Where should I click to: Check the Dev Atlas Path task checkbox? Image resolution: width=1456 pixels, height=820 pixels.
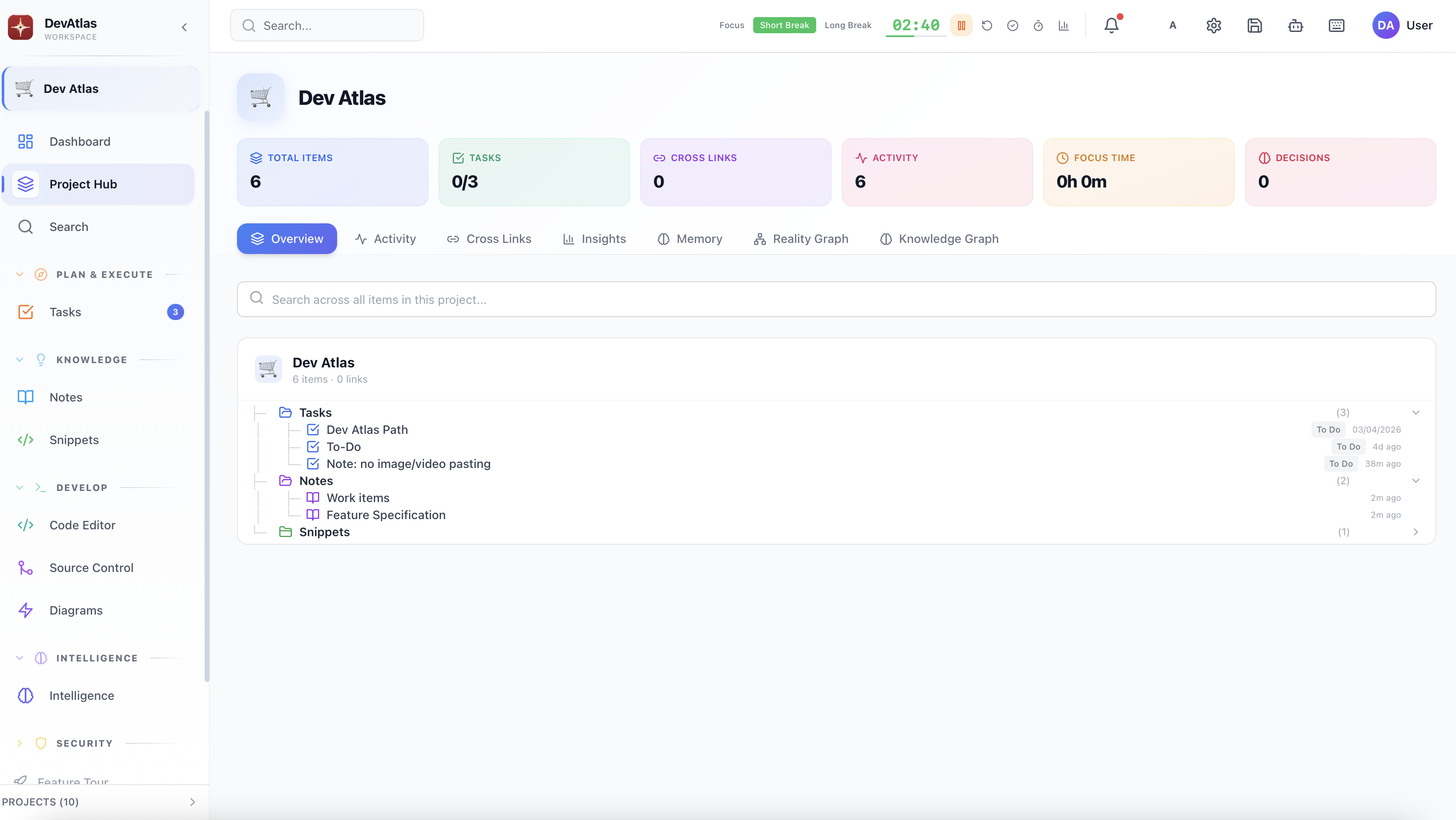tap(312, 430)
